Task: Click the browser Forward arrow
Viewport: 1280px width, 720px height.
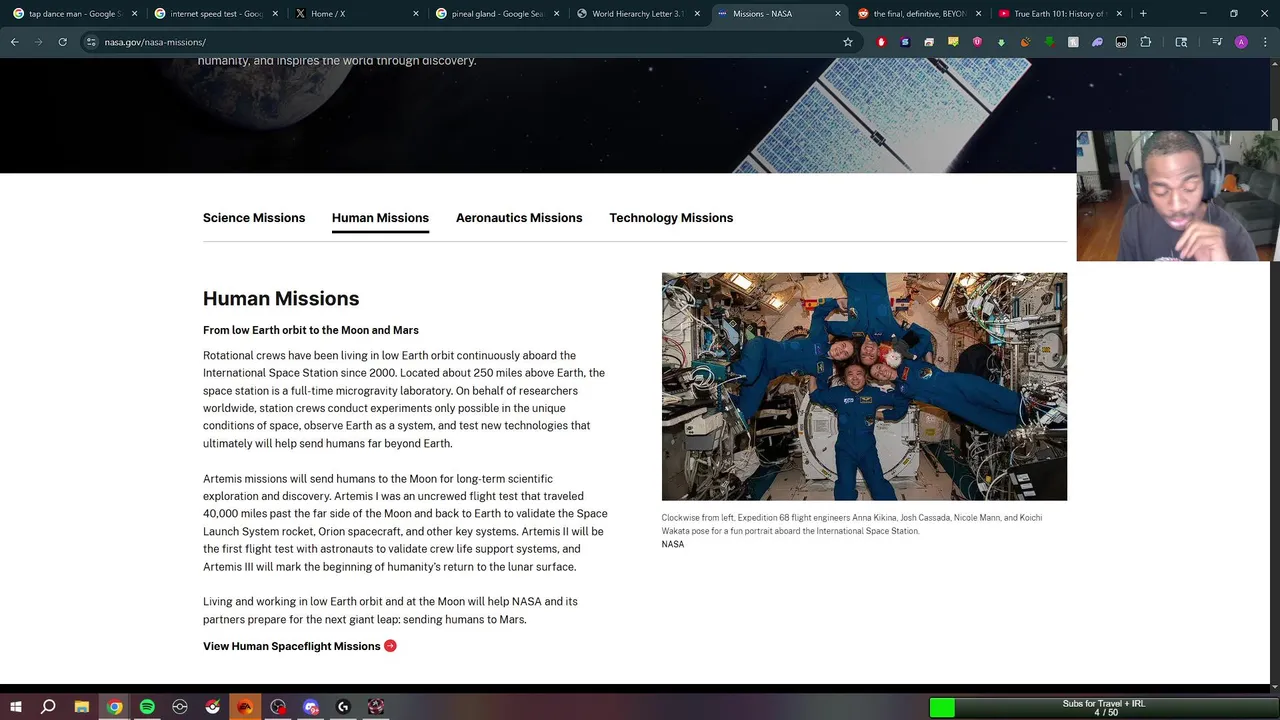Action: [39, 42]
